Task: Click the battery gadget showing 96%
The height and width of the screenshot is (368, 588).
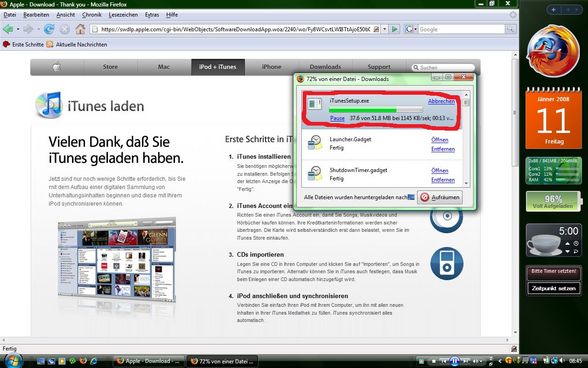Action: click(554, 201)
